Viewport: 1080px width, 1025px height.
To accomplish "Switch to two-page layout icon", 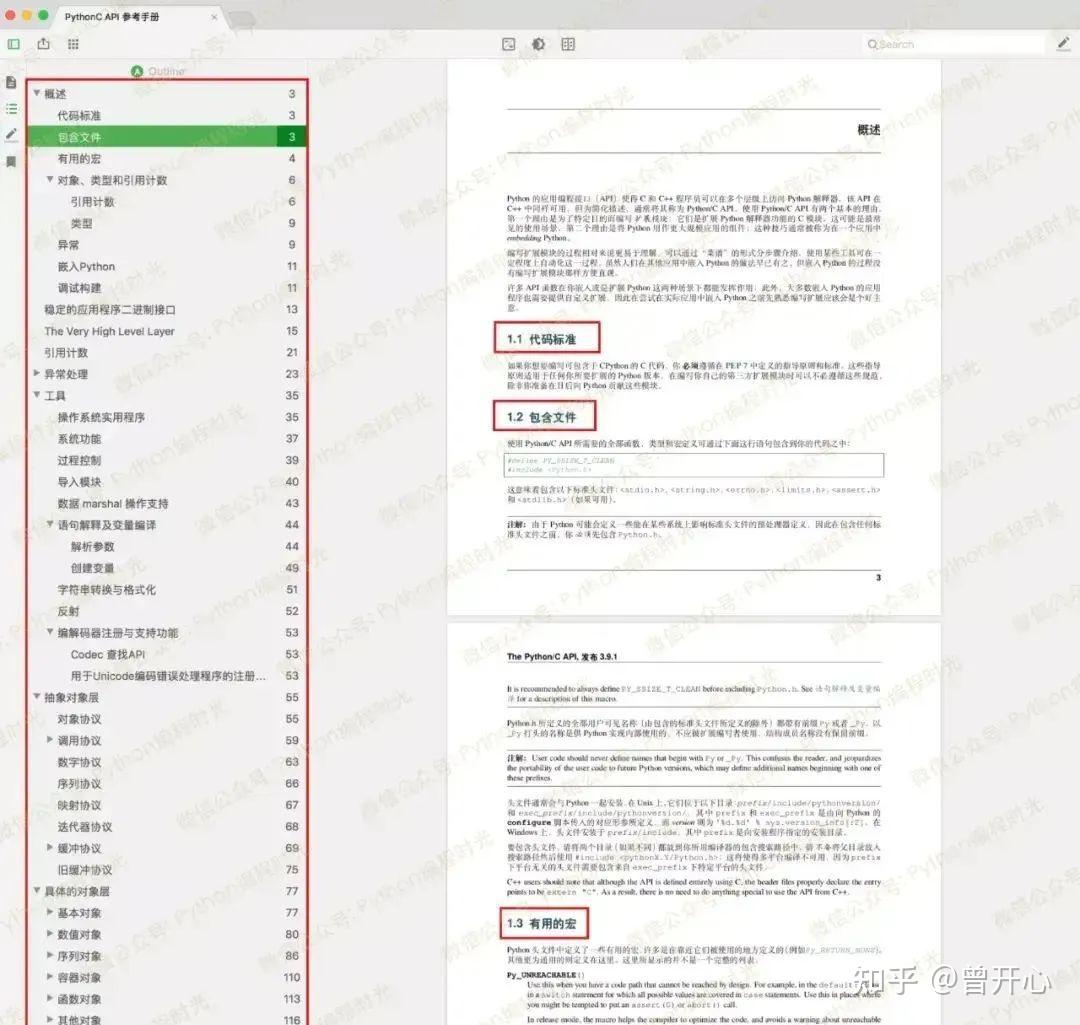I will click(568, 44).
